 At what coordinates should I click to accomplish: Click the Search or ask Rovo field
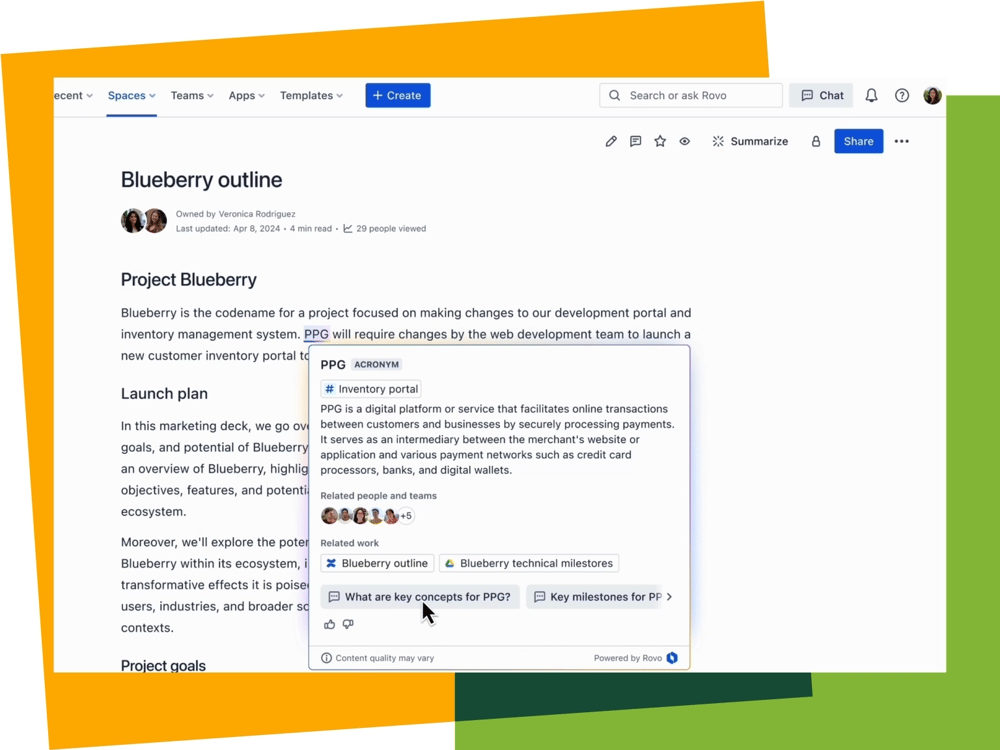tap(691, 96)
